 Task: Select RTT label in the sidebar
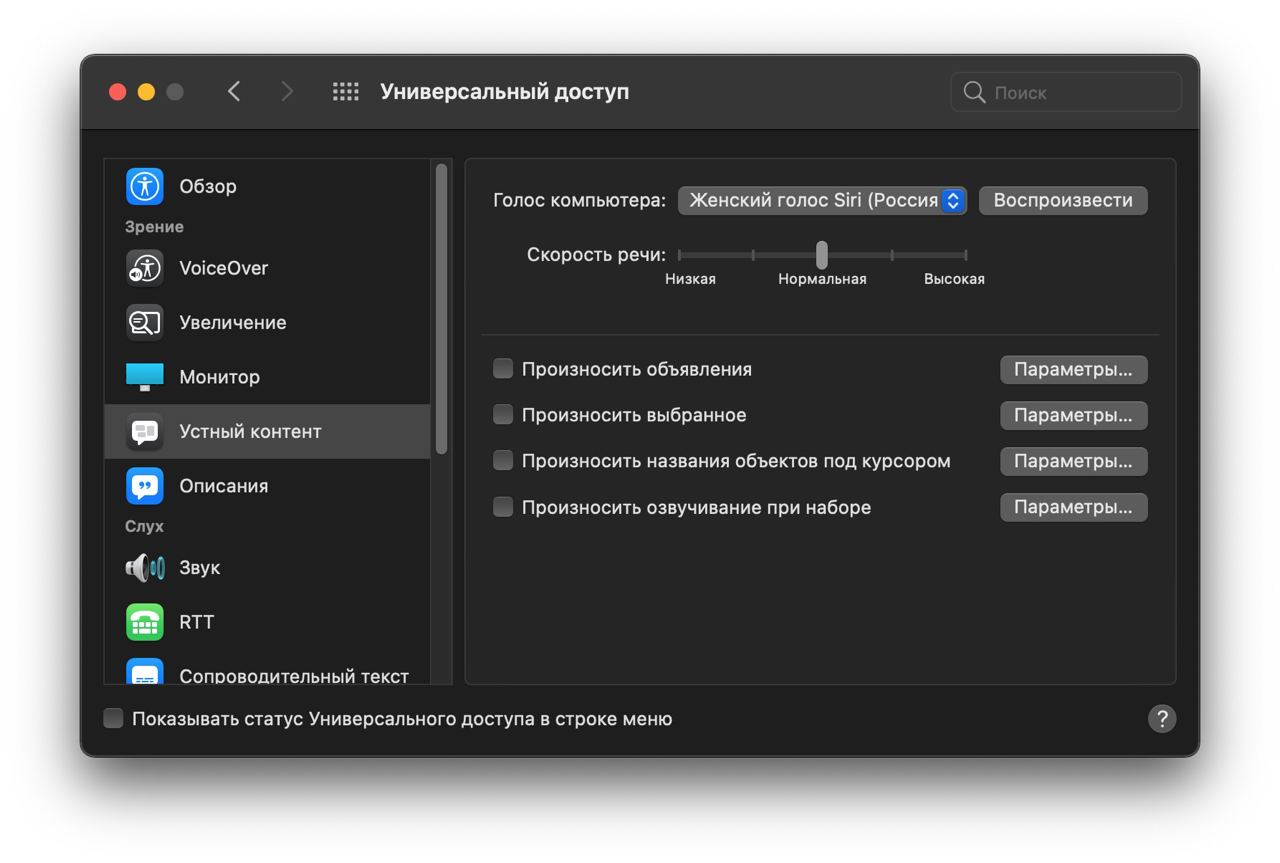click(197, 622)
